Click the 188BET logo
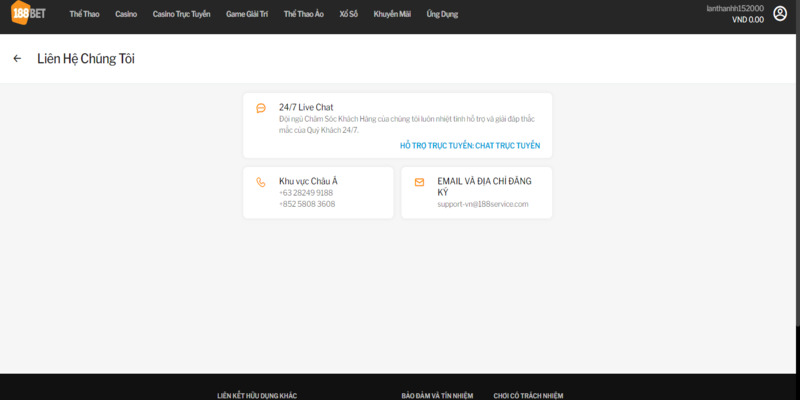The height and width of the screenshot is (400, 800). point(29,14)
